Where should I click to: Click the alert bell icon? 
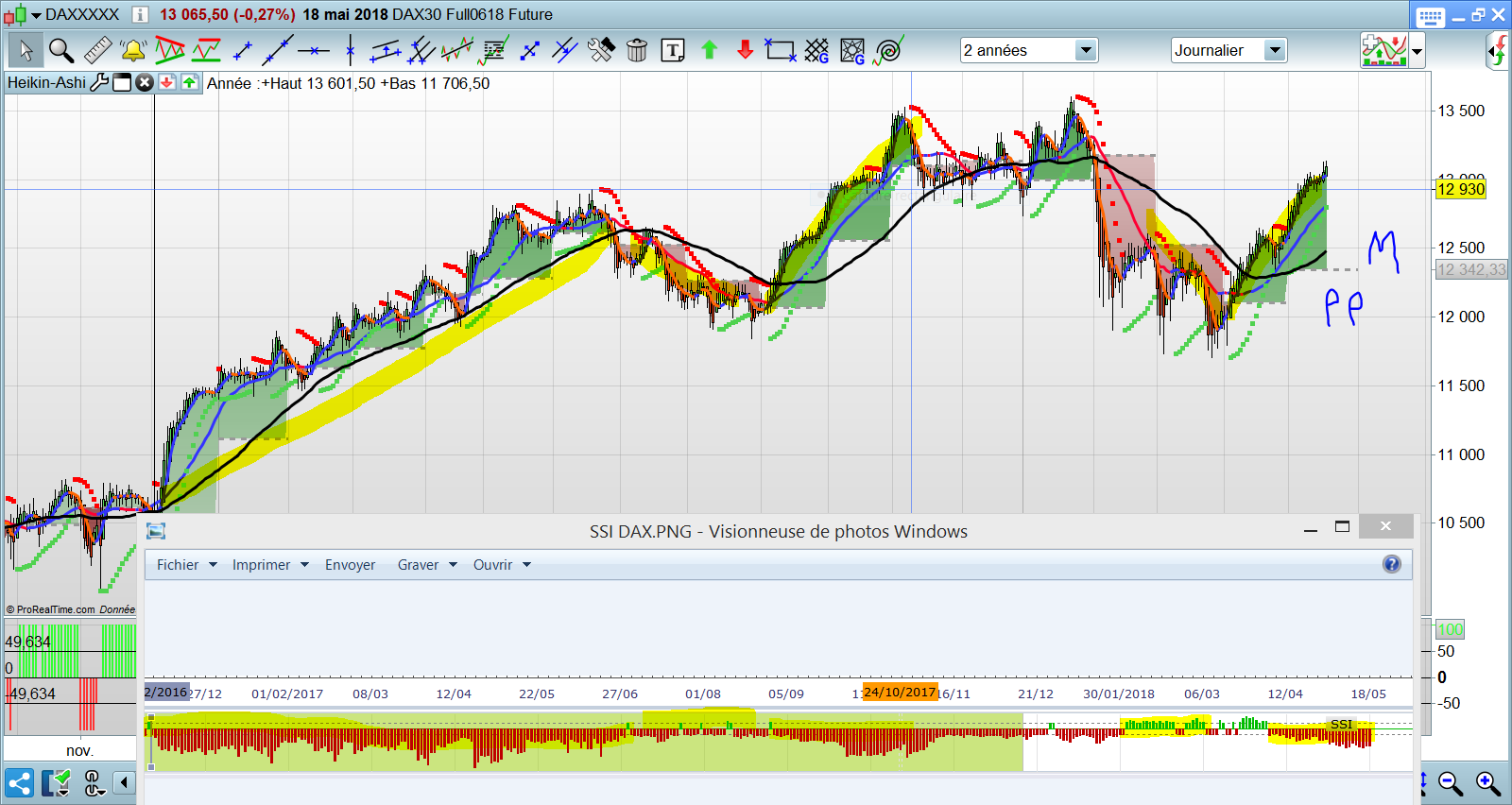click(x=133, y=50)
